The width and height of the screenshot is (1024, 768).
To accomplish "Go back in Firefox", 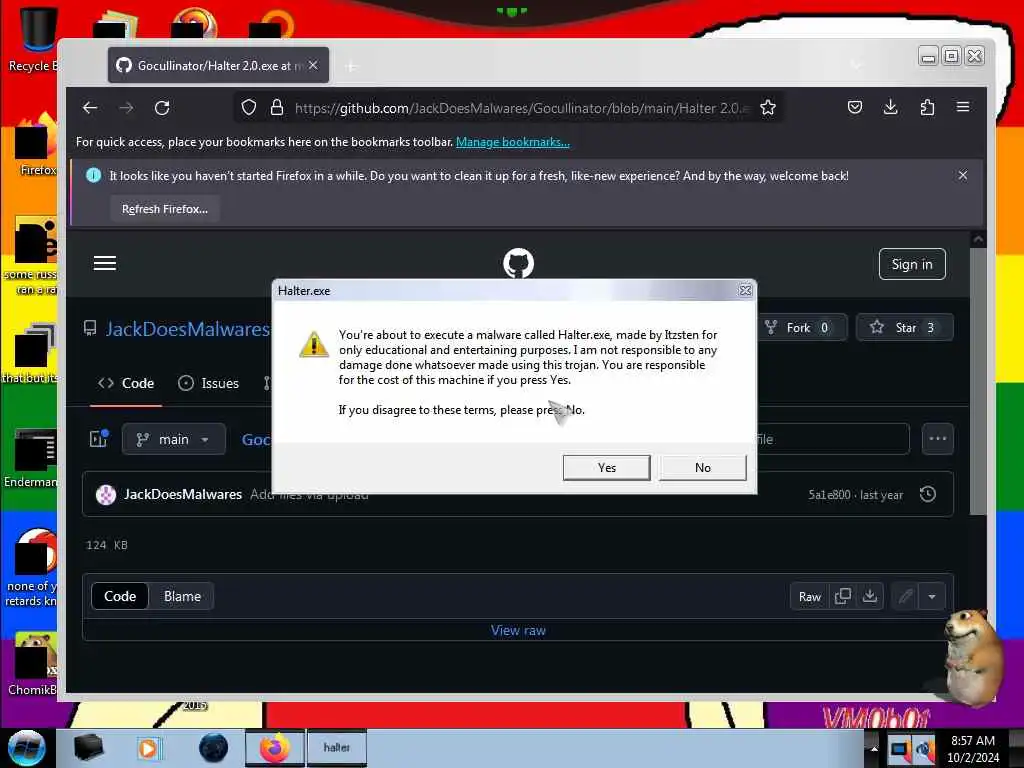I will point(90,108).
